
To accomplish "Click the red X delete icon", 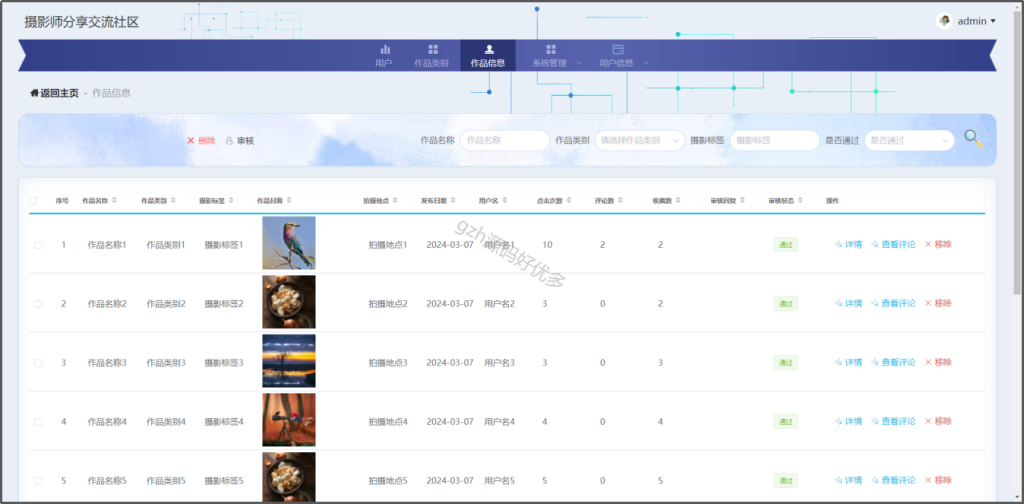I will 191,140.
